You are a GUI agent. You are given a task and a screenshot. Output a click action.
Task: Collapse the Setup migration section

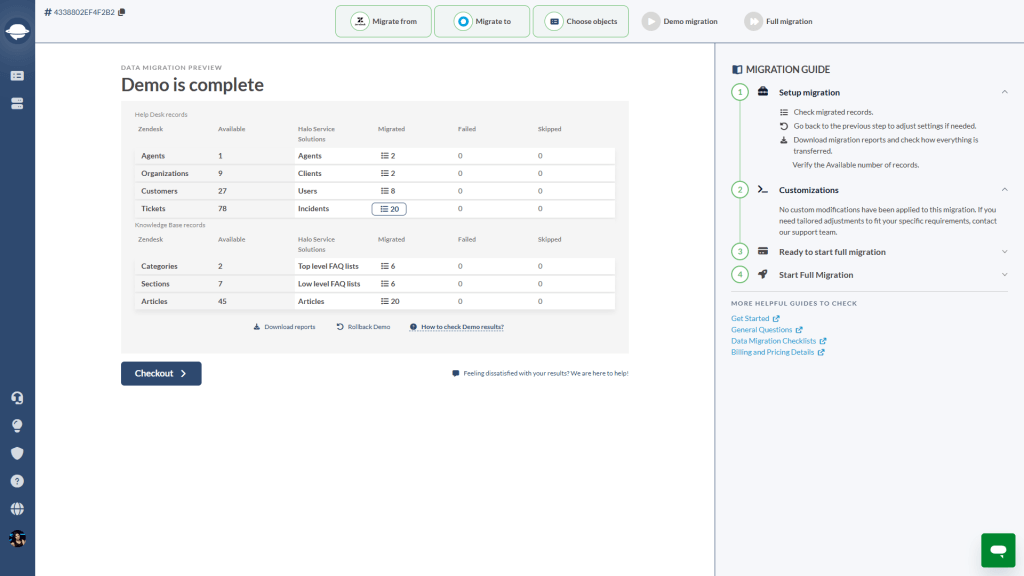[1004, 92]
